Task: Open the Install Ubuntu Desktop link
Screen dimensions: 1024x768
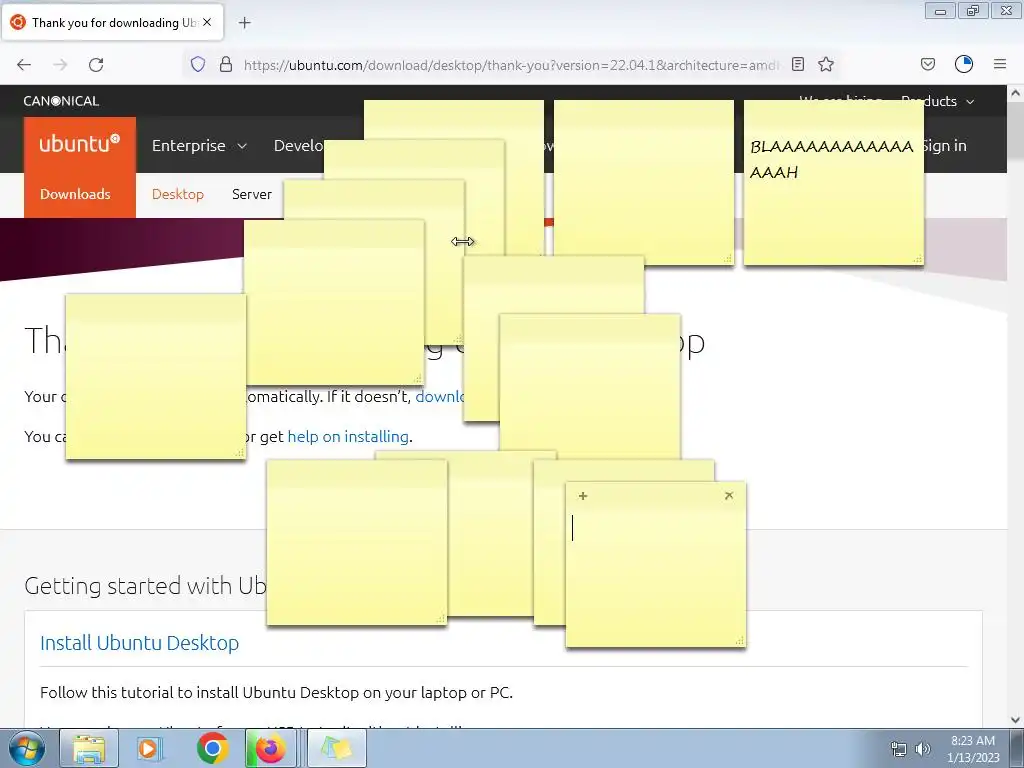Action: coord(139,643)
